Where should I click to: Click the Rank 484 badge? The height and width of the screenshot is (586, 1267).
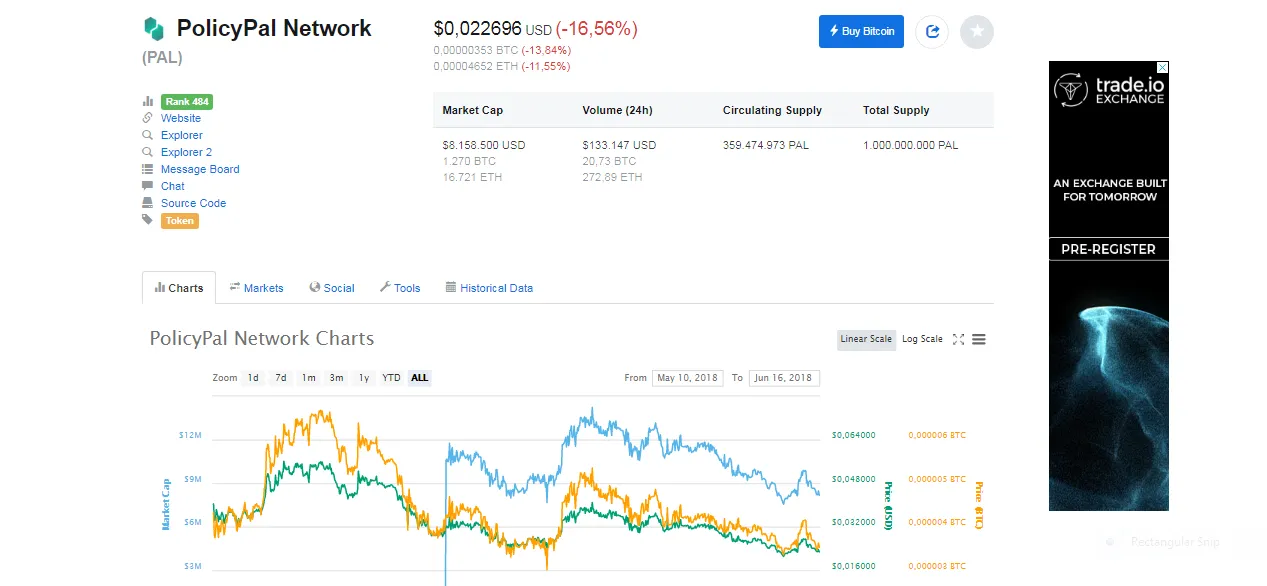[187, 101]
